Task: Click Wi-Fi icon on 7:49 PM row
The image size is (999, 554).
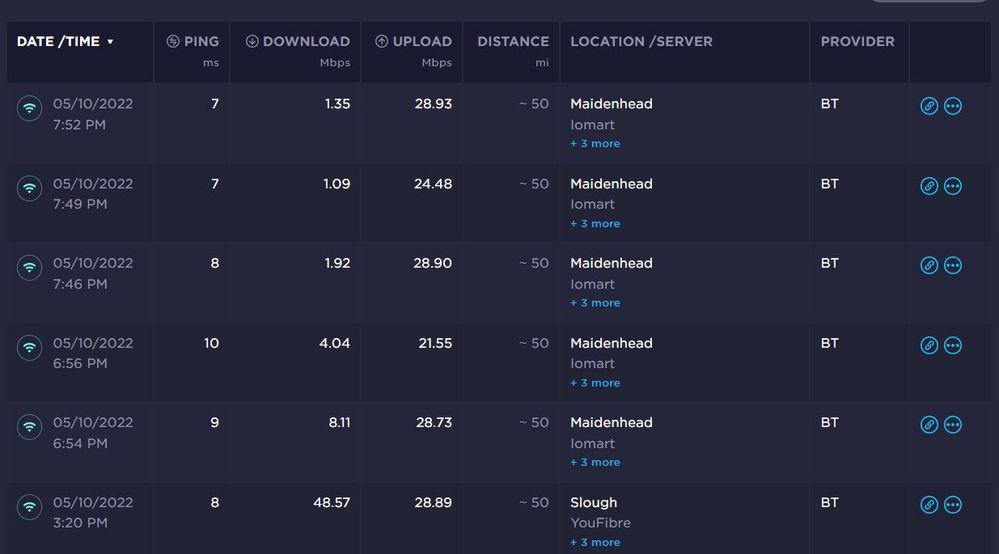Action: [30, 187]
